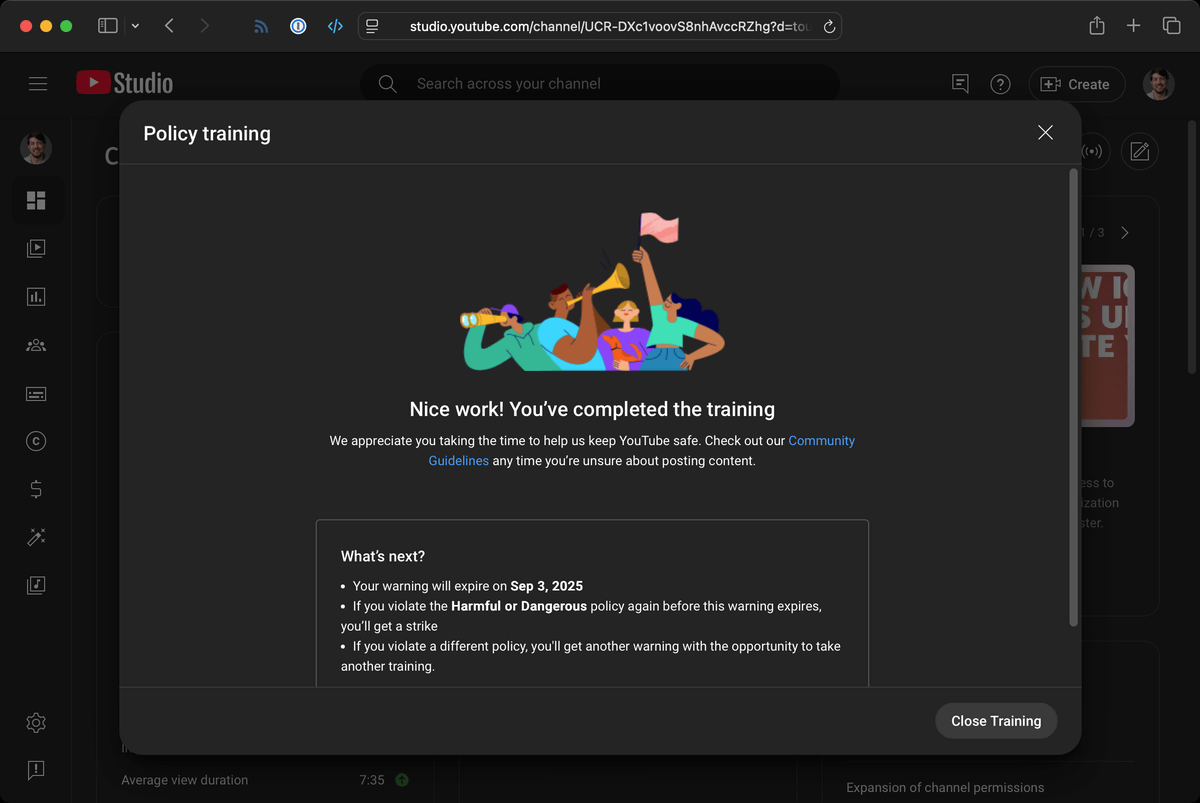
Task: Click the search magnifier icon
Action: [x=387, y=84]
